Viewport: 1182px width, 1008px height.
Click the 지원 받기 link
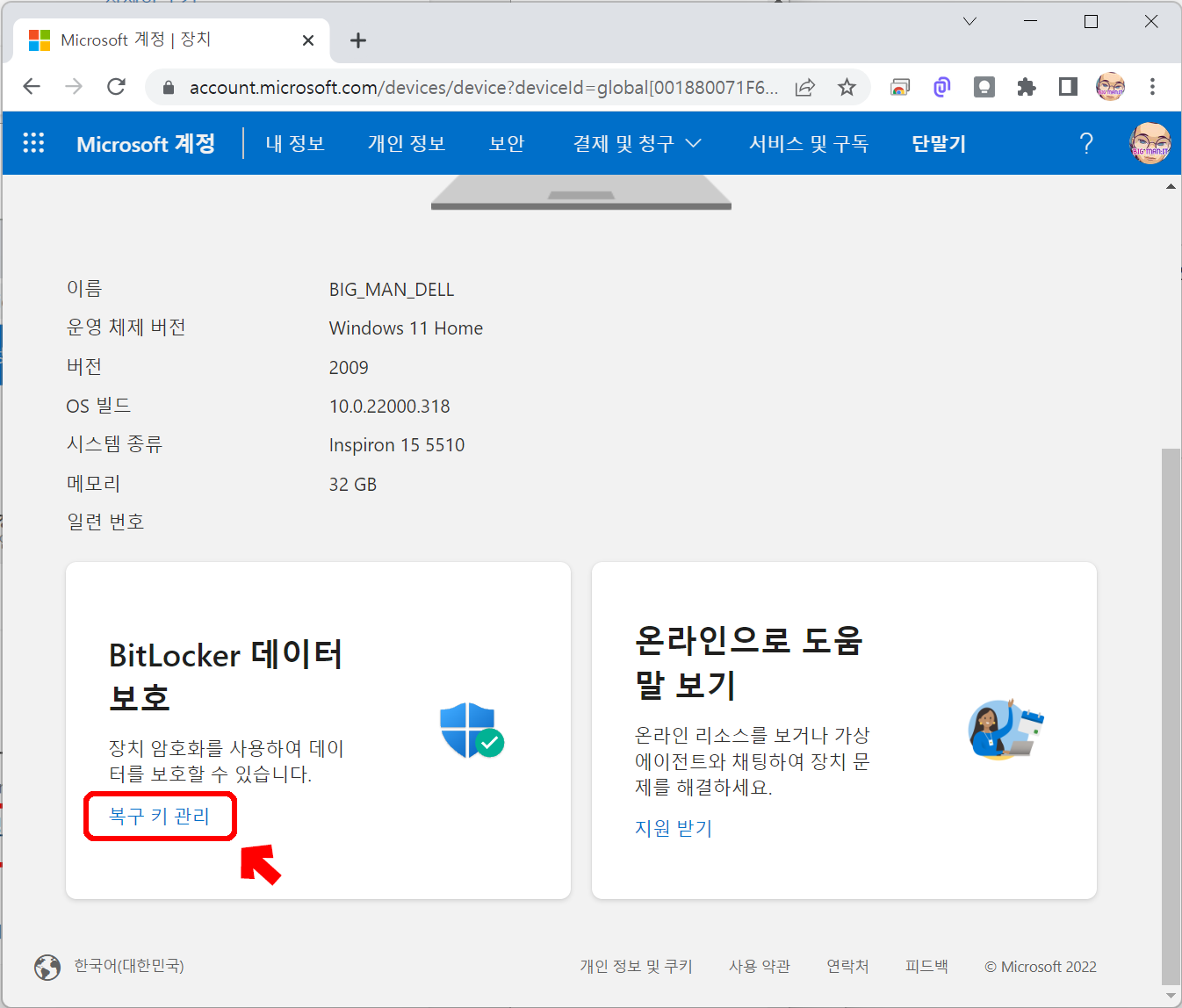(674, 828)
